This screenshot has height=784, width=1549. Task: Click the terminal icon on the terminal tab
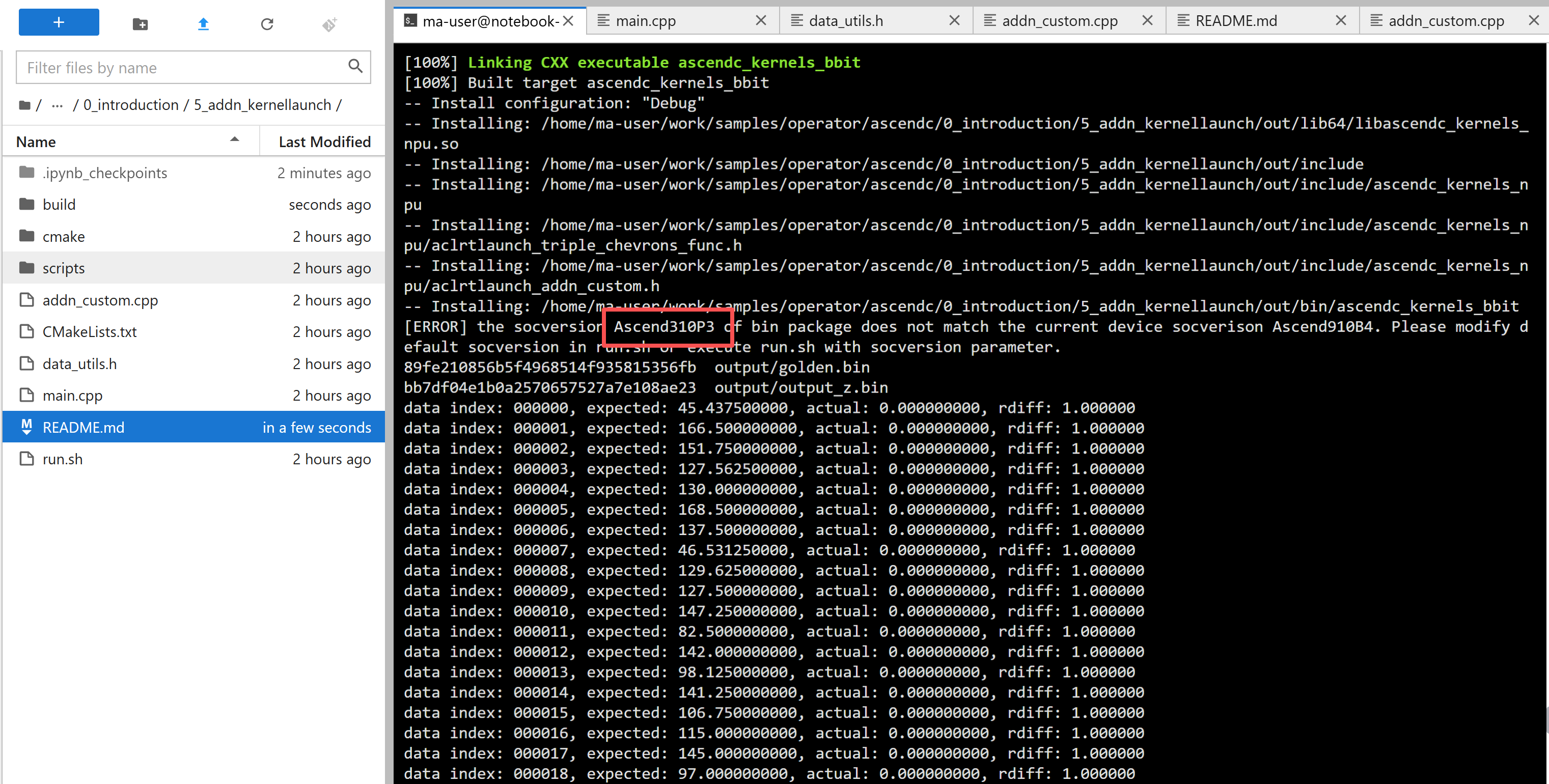tap(411, 21)
